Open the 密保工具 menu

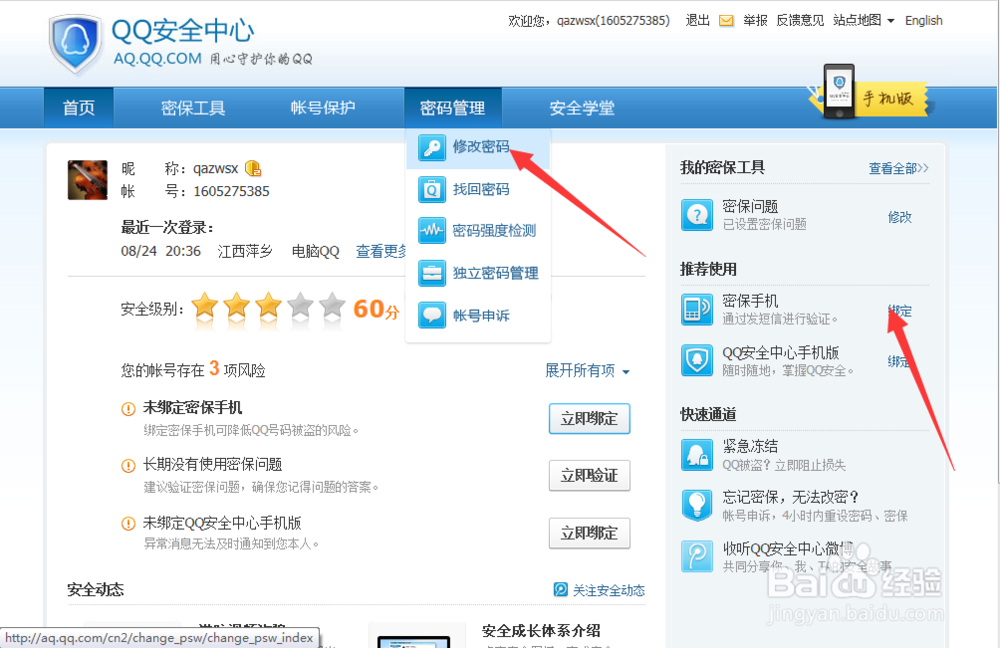click(x=193, y=107)
